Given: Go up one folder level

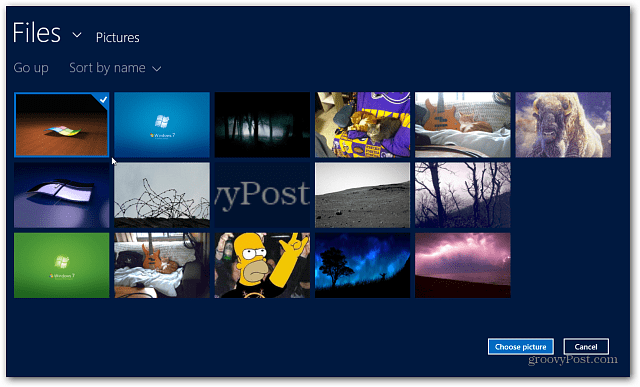Looking at the screenshot, I should (x=31, y=68).
